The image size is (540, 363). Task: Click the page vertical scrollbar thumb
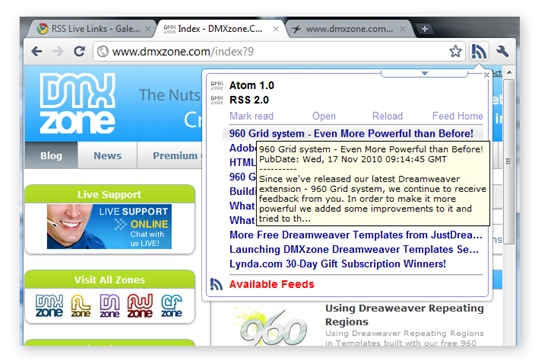point(508,162)
